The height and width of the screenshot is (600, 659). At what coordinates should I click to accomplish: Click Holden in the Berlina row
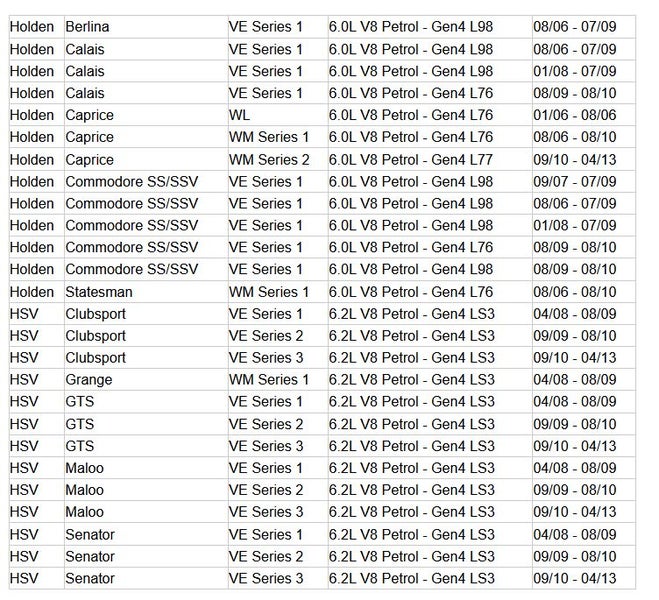point(32,27)
